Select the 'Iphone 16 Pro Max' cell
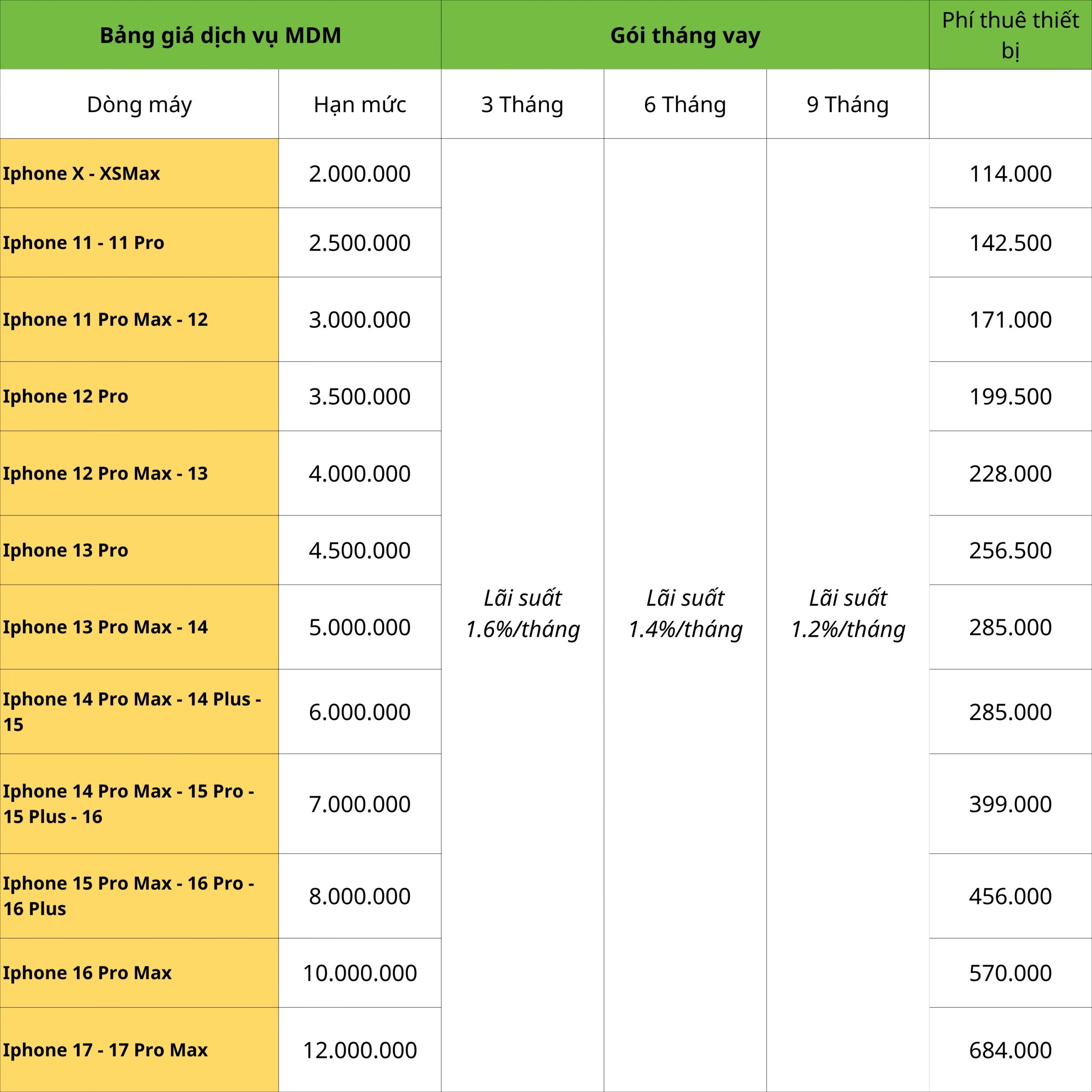Image resolution: width=1092 pixels, height=1092 pixels. [87, 972]
